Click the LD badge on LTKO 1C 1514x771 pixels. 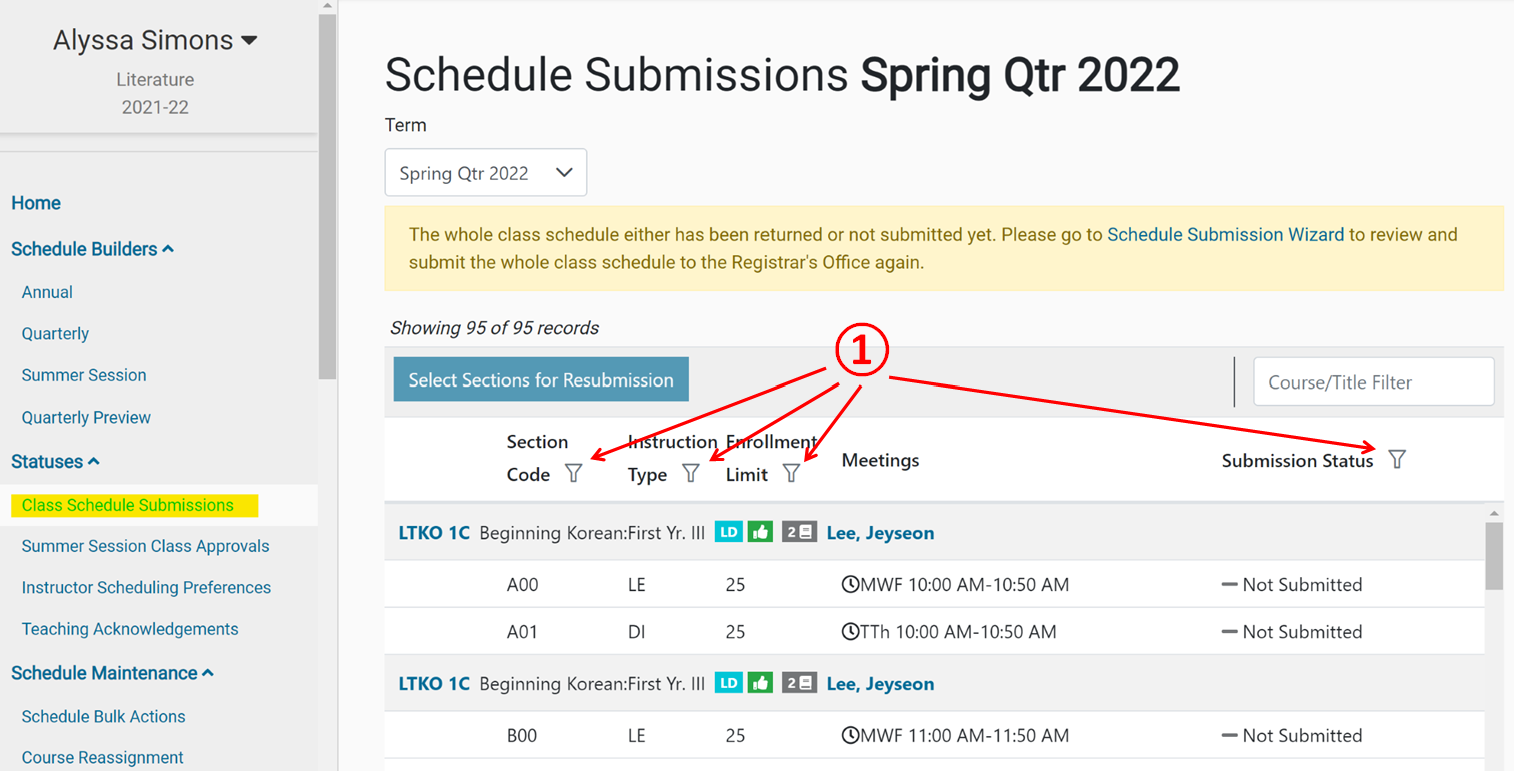click(729, 532)
